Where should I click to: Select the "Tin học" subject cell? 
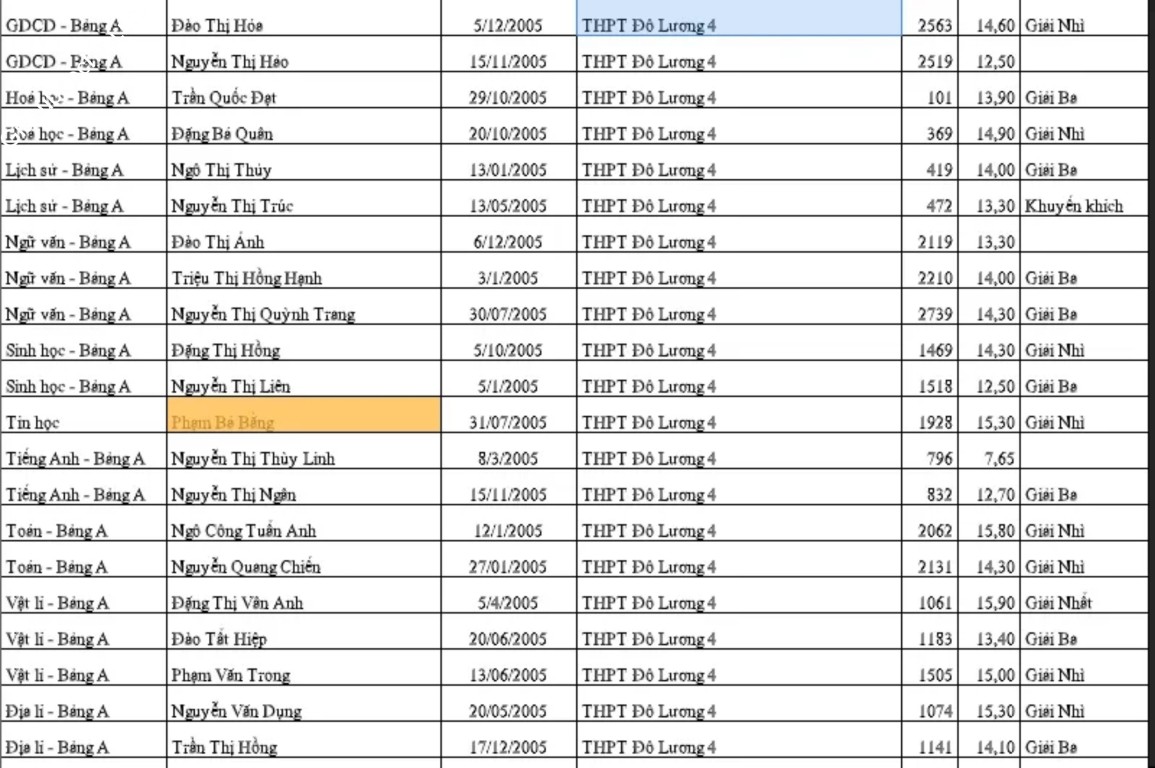84,422
